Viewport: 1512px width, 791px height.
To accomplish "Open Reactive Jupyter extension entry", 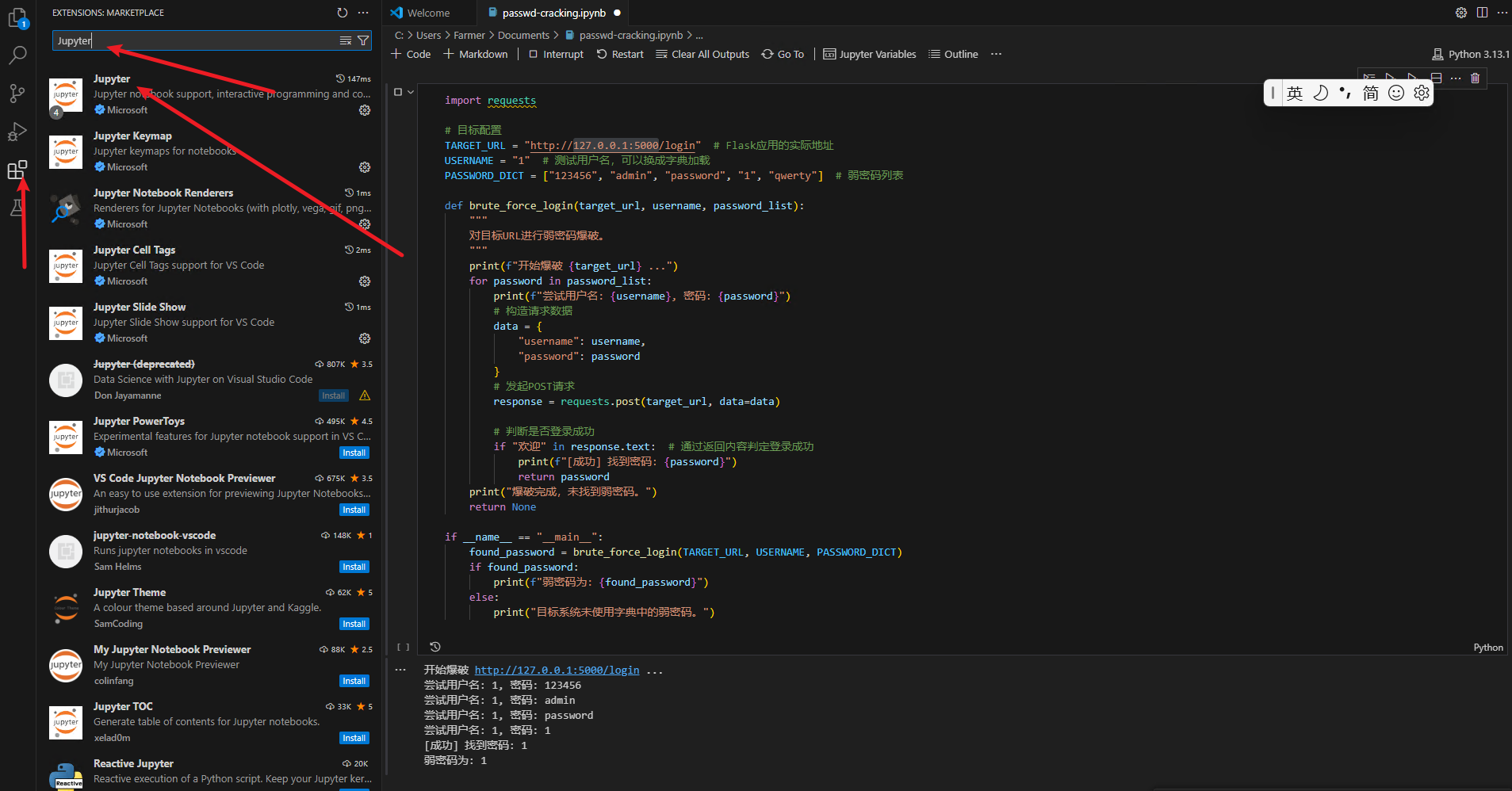I will (210, 771).
